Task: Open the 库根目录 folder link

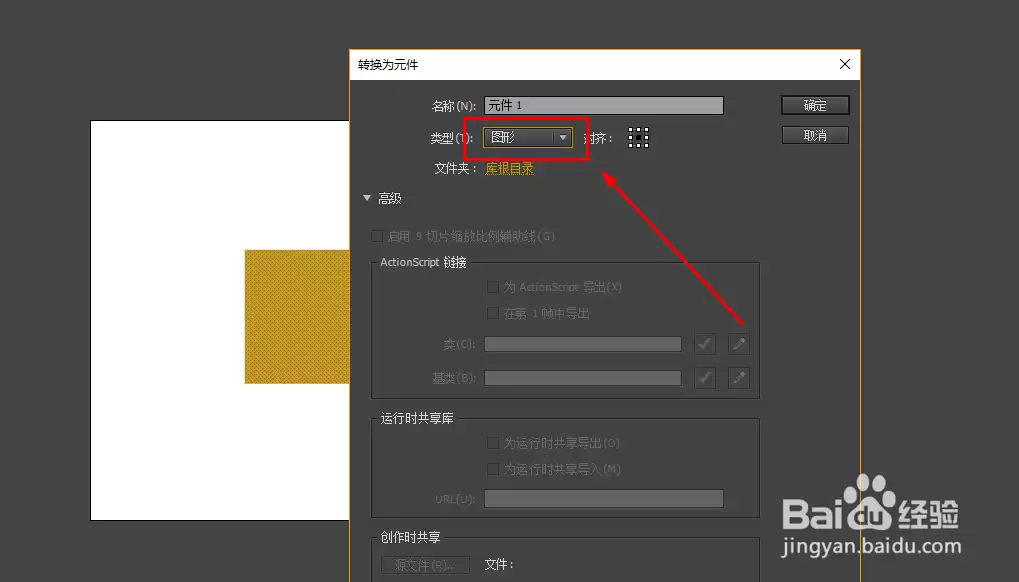Action: (x=510, y=169)
